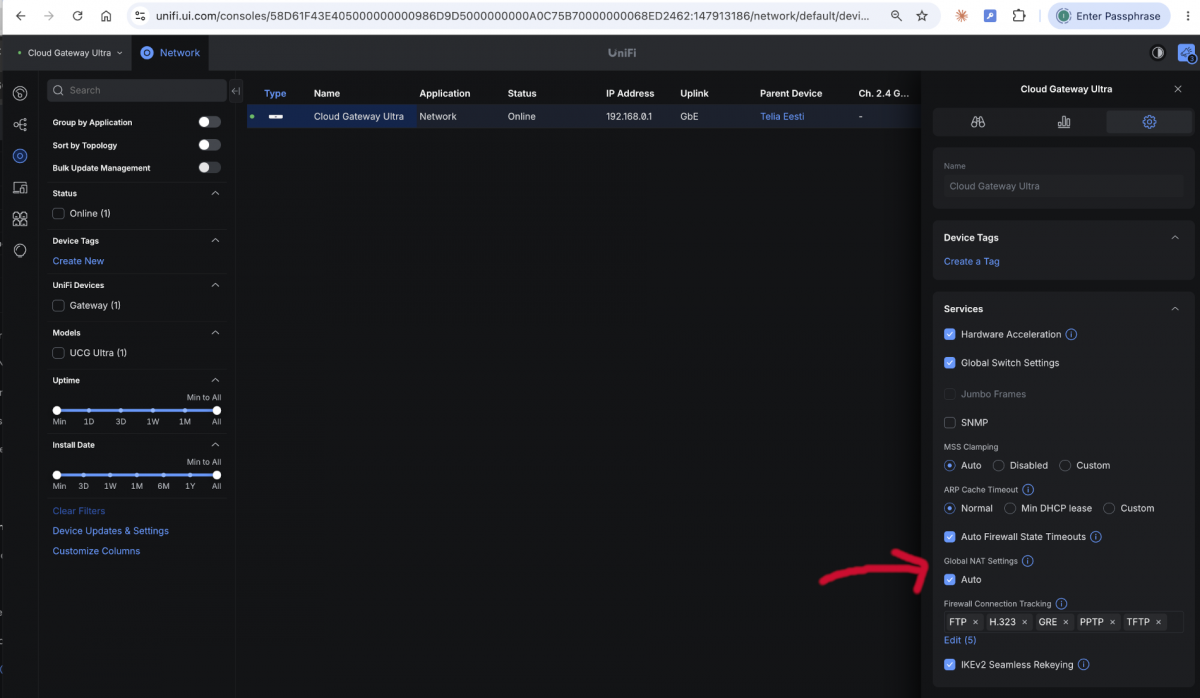
Task: Open site information icon in address bar
Action: pos(140,16)
